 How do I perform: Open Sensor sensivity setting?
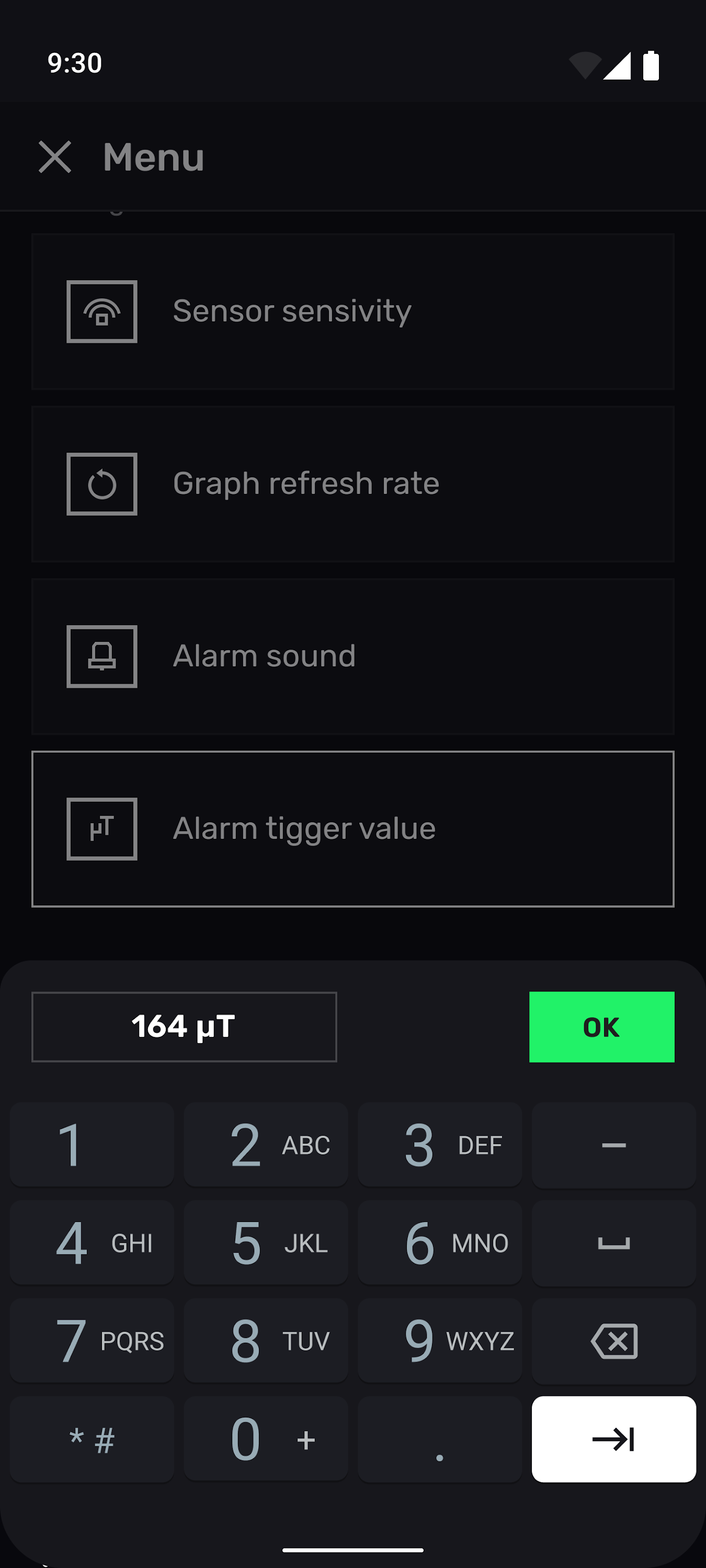tap(352, 312)
